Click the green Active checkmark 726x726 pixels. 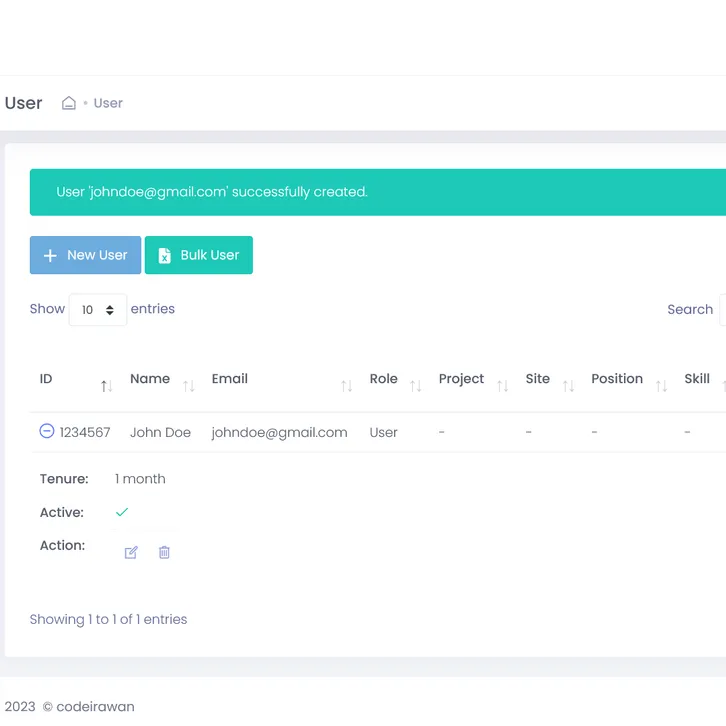122,512
